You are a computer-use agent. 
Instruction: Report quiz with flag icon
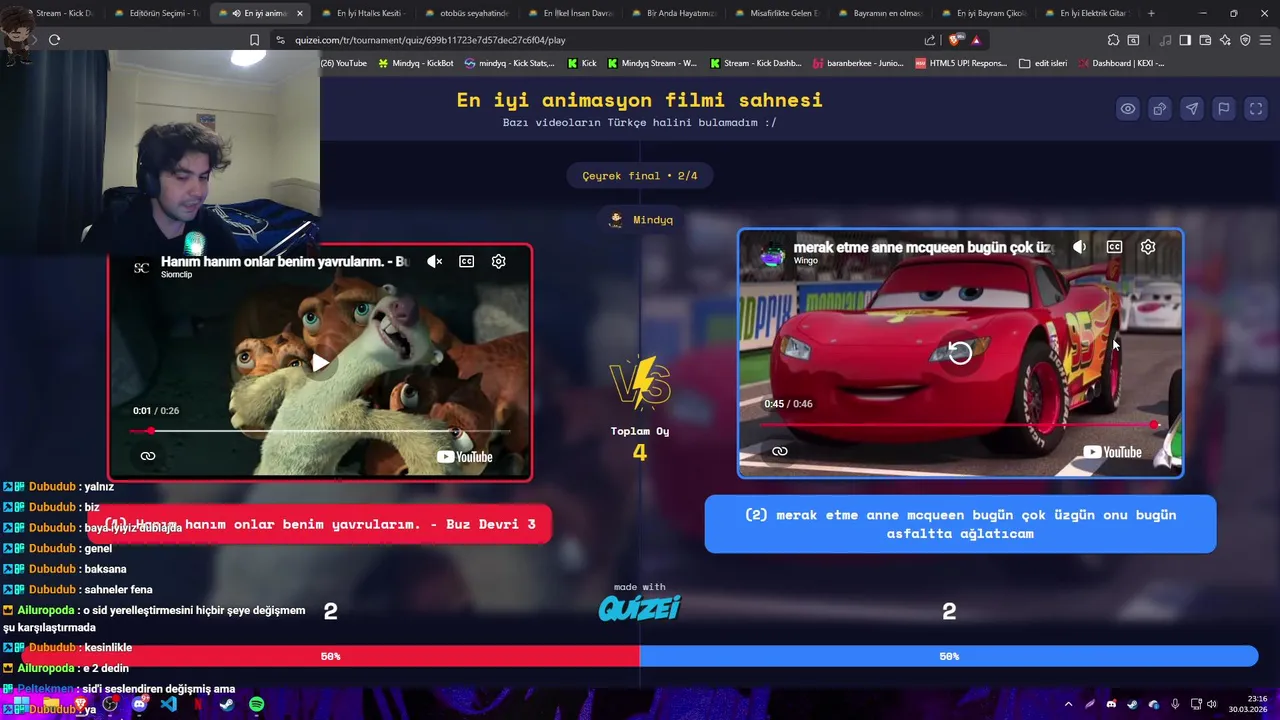click(1224, 109)
